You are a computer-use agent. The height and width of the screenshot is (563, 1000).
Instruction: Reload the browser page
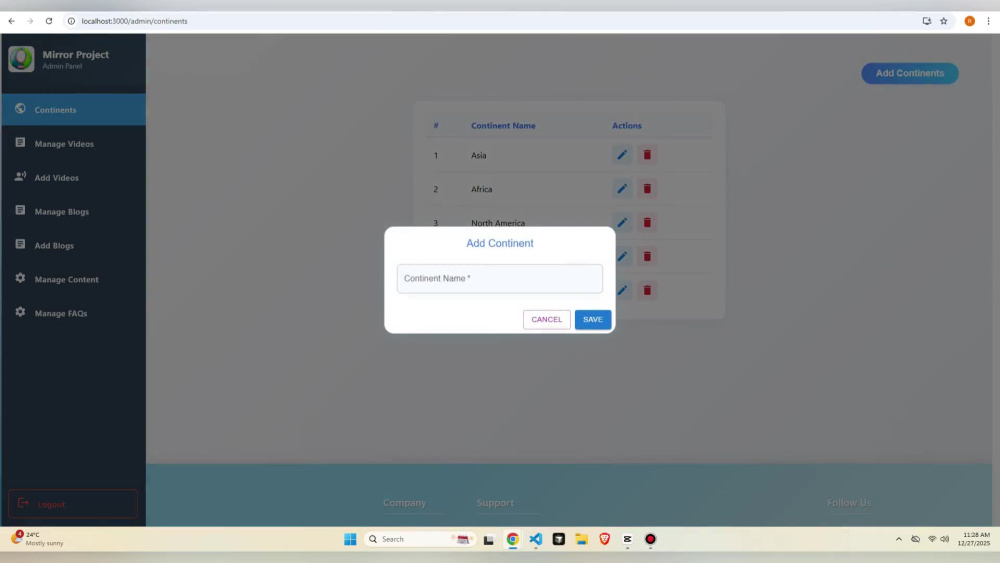pos(48,21)
